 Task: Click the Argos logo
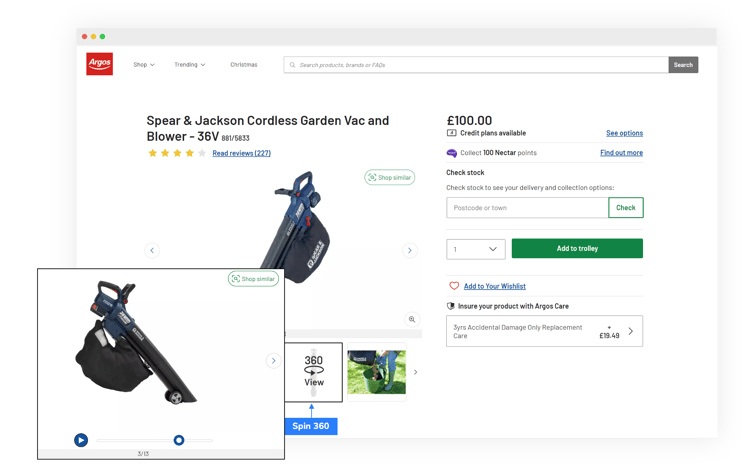99,64
